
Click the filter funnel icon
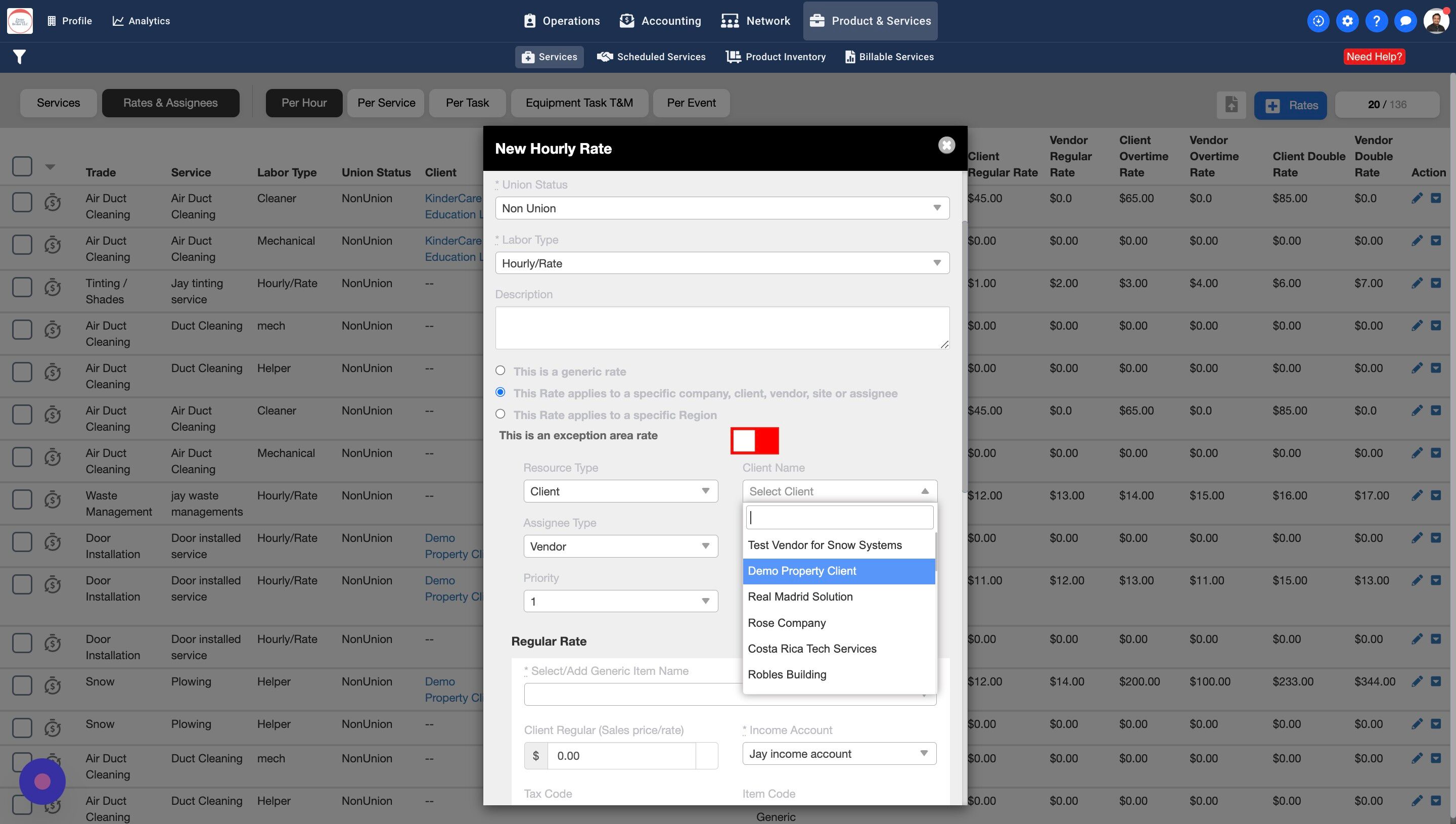click(x=19, y=57)
